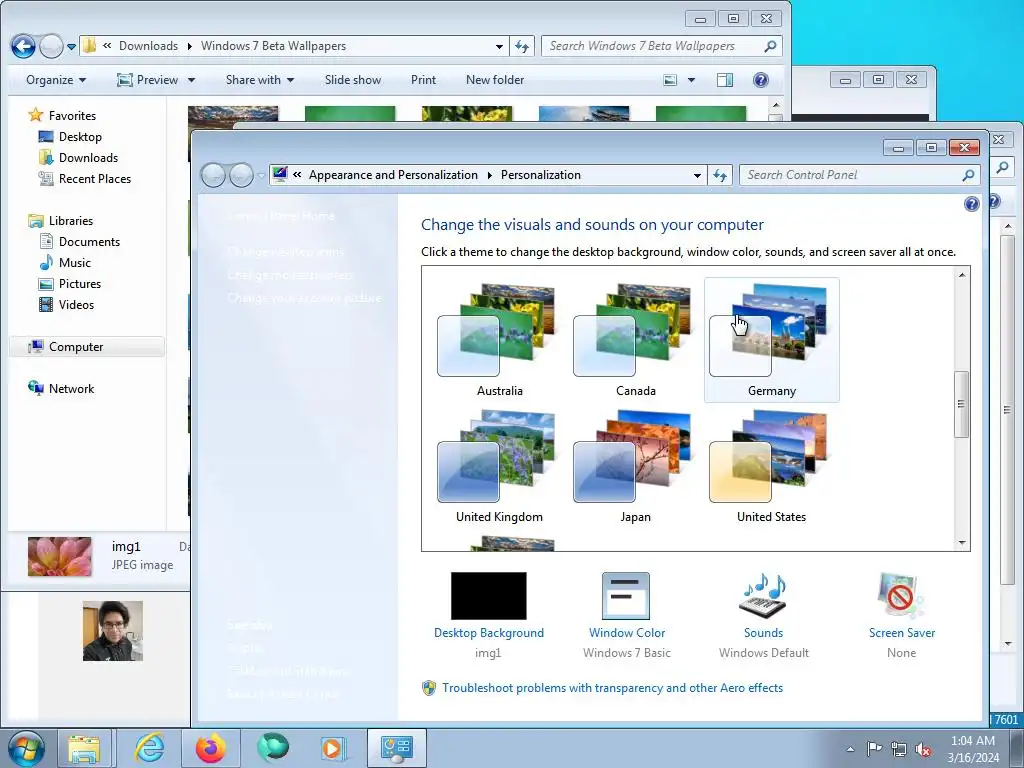Image resolution: width=1024 pixels, height=768 pixels.
Task: Launch Internet Explorer from taskbar
Action: pos(149,748)
